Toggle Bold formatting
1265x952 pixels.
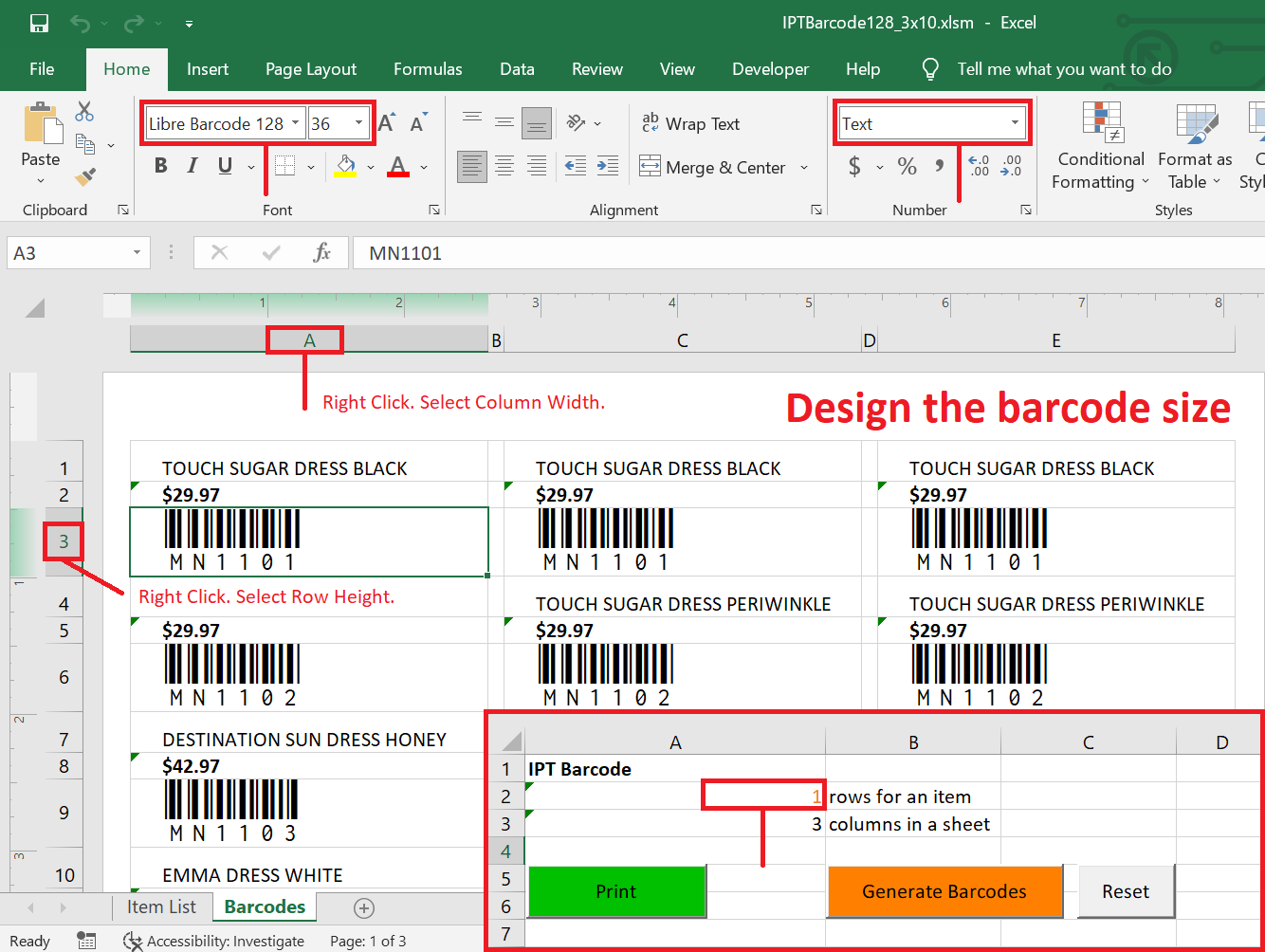pos(161,166)
